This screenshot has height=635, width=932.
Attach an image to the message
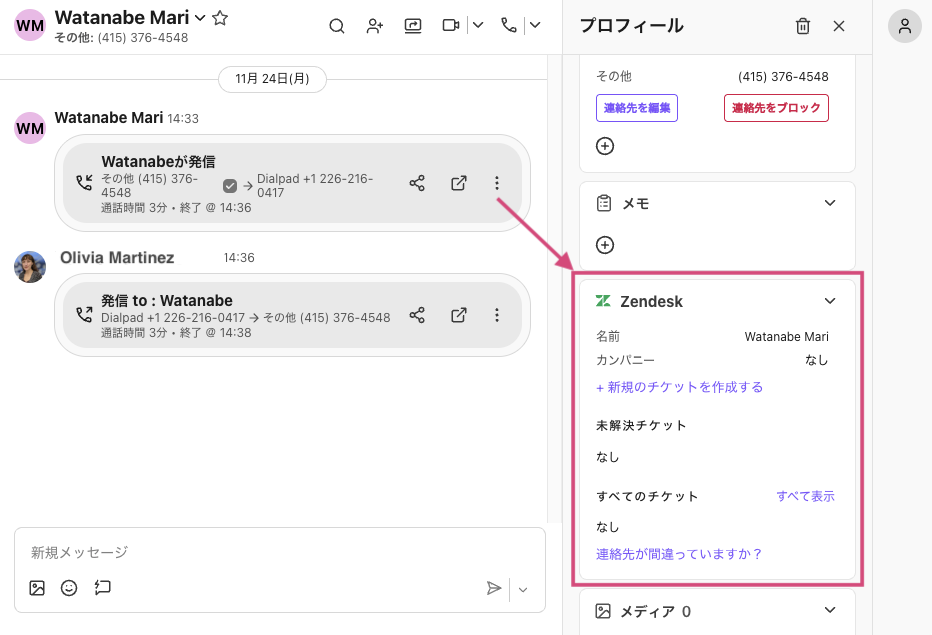click(x=37, y=588)
